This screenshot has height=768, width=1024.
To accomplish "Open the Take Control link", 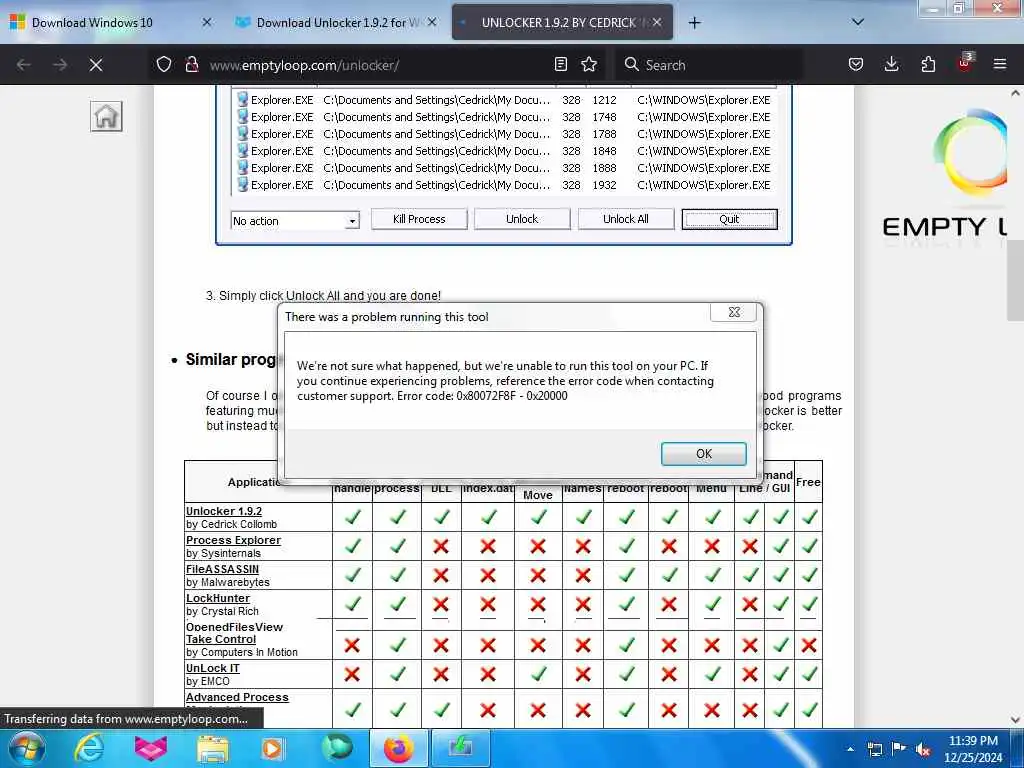I will 221,639.
